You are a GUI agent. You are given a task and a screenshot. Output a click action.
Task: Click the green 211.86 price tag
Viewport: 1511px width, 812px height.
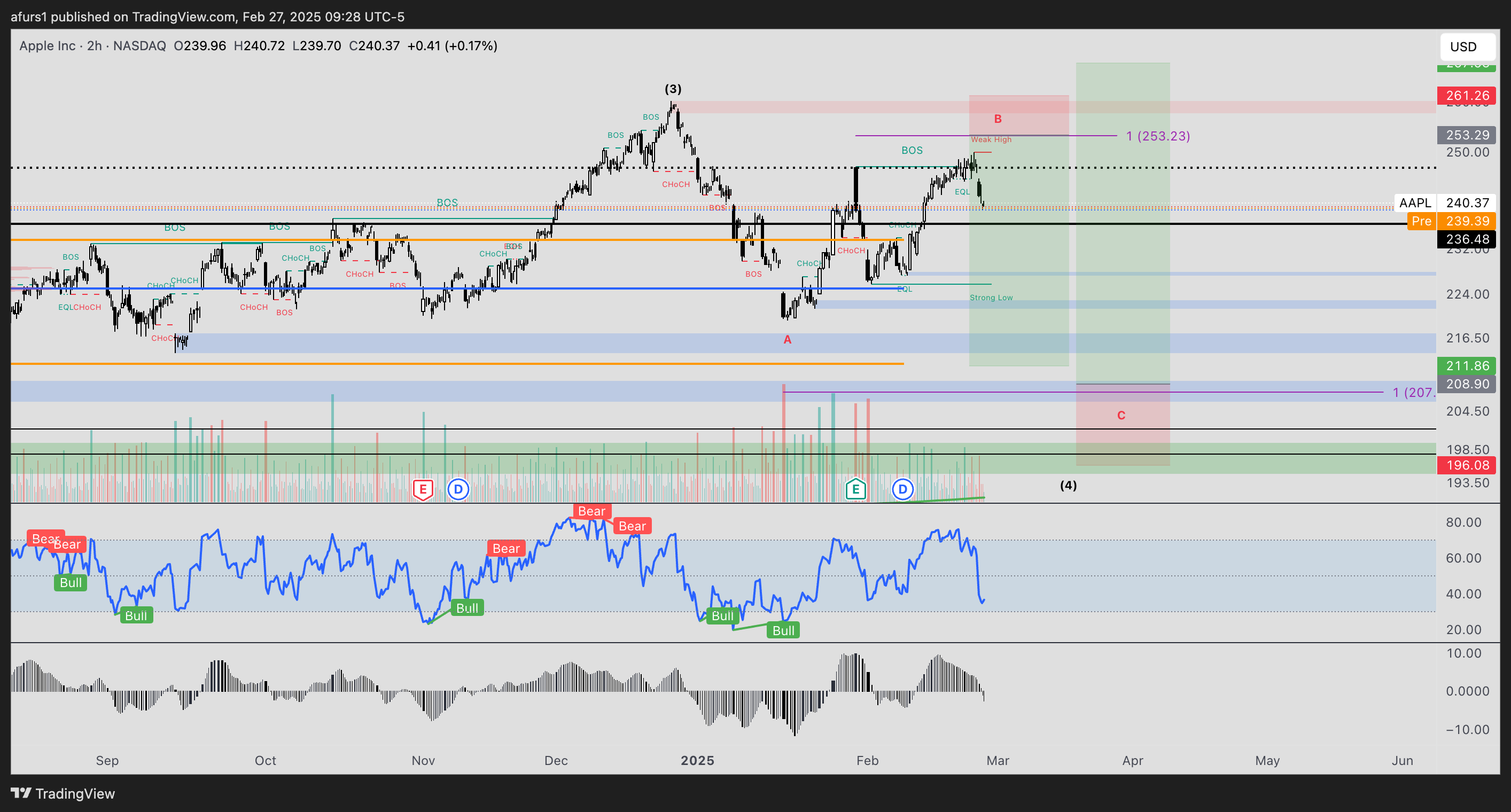point(1467,366)
